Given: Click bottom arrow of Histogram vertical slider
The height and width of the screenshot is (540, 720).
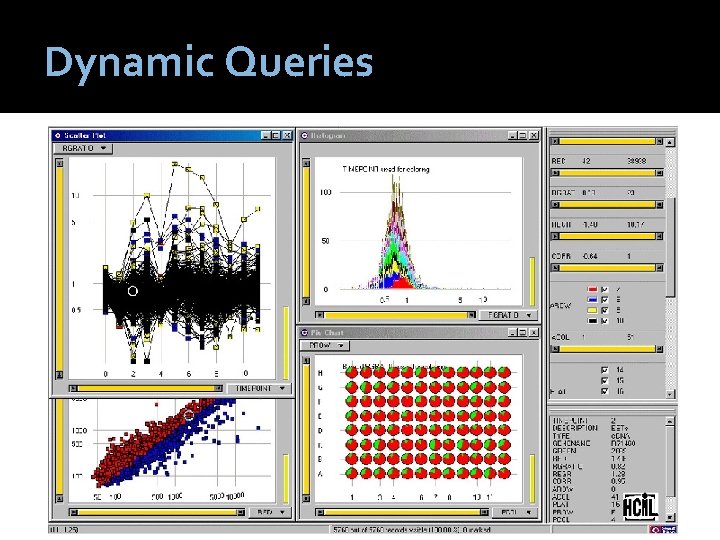Looking at the screenshot, I should tap(306, 301).
